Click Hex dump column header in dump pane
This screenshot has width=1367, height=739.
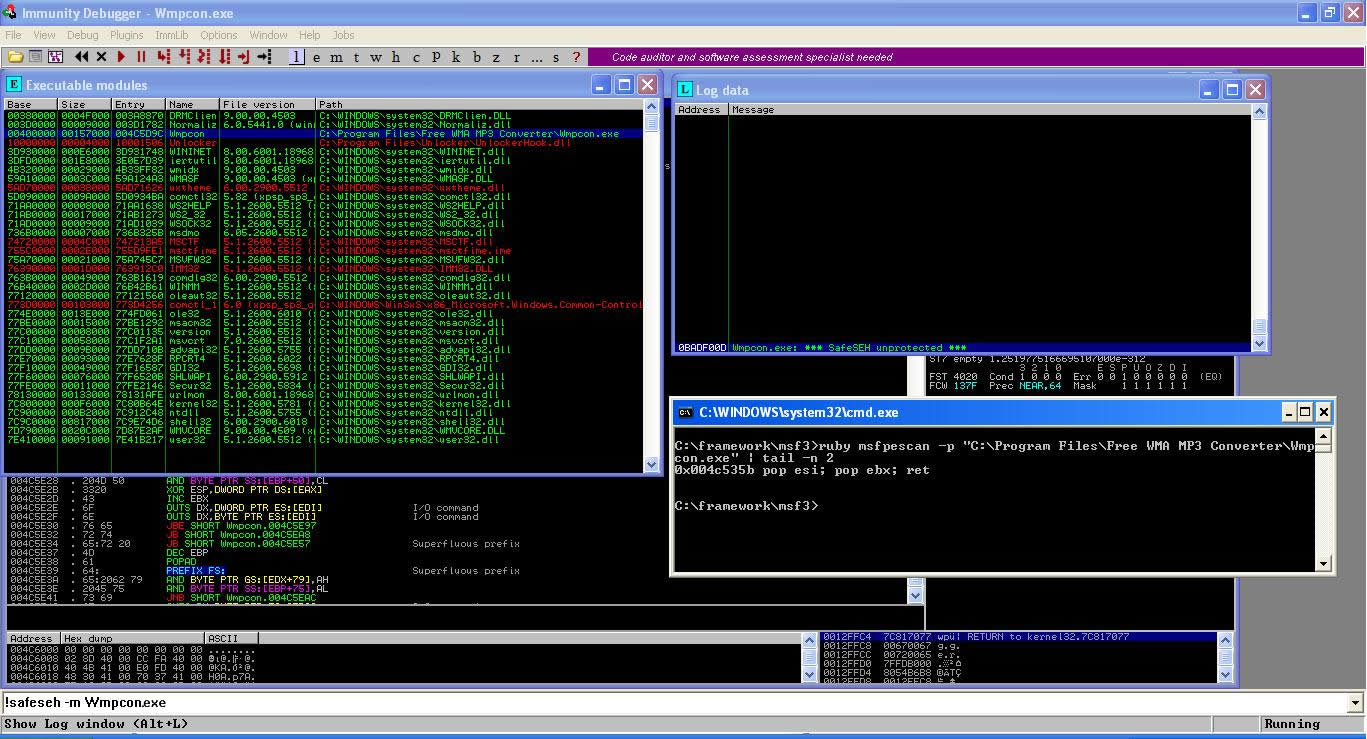131,638
